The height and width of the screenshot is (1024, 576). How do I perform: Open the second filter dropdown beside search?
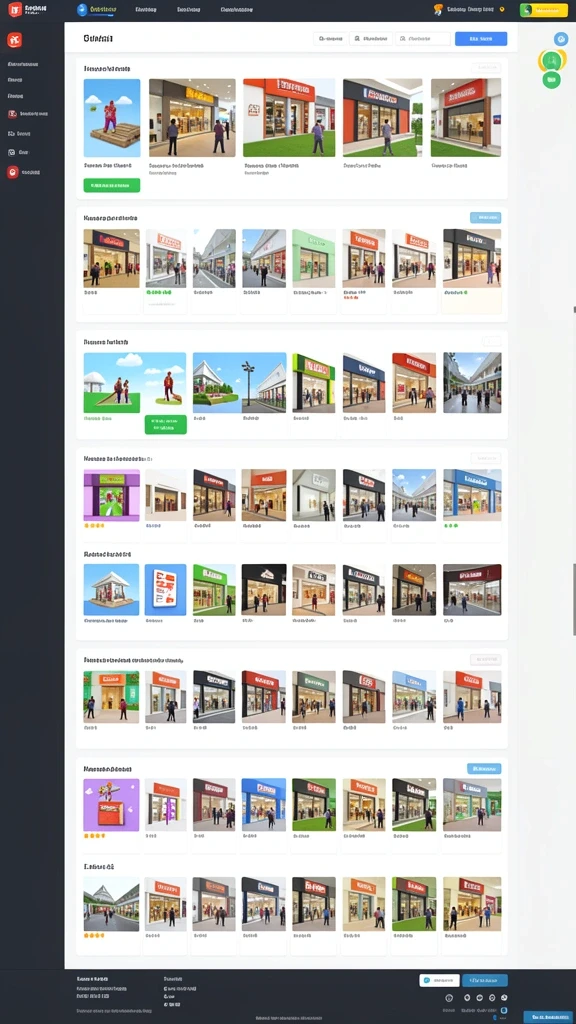click(371, 39)
